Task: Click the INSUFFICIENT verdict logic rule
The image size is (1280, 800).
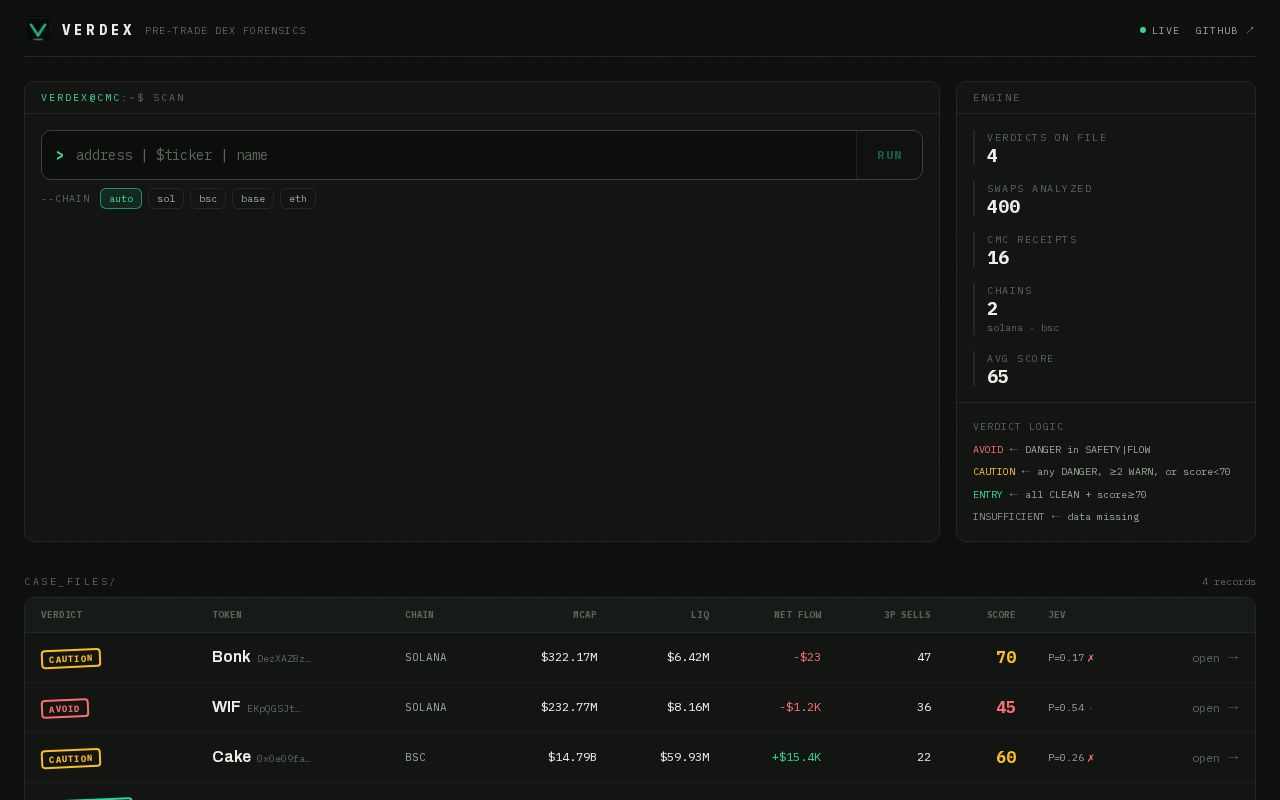Action: tap(1056, 517)
